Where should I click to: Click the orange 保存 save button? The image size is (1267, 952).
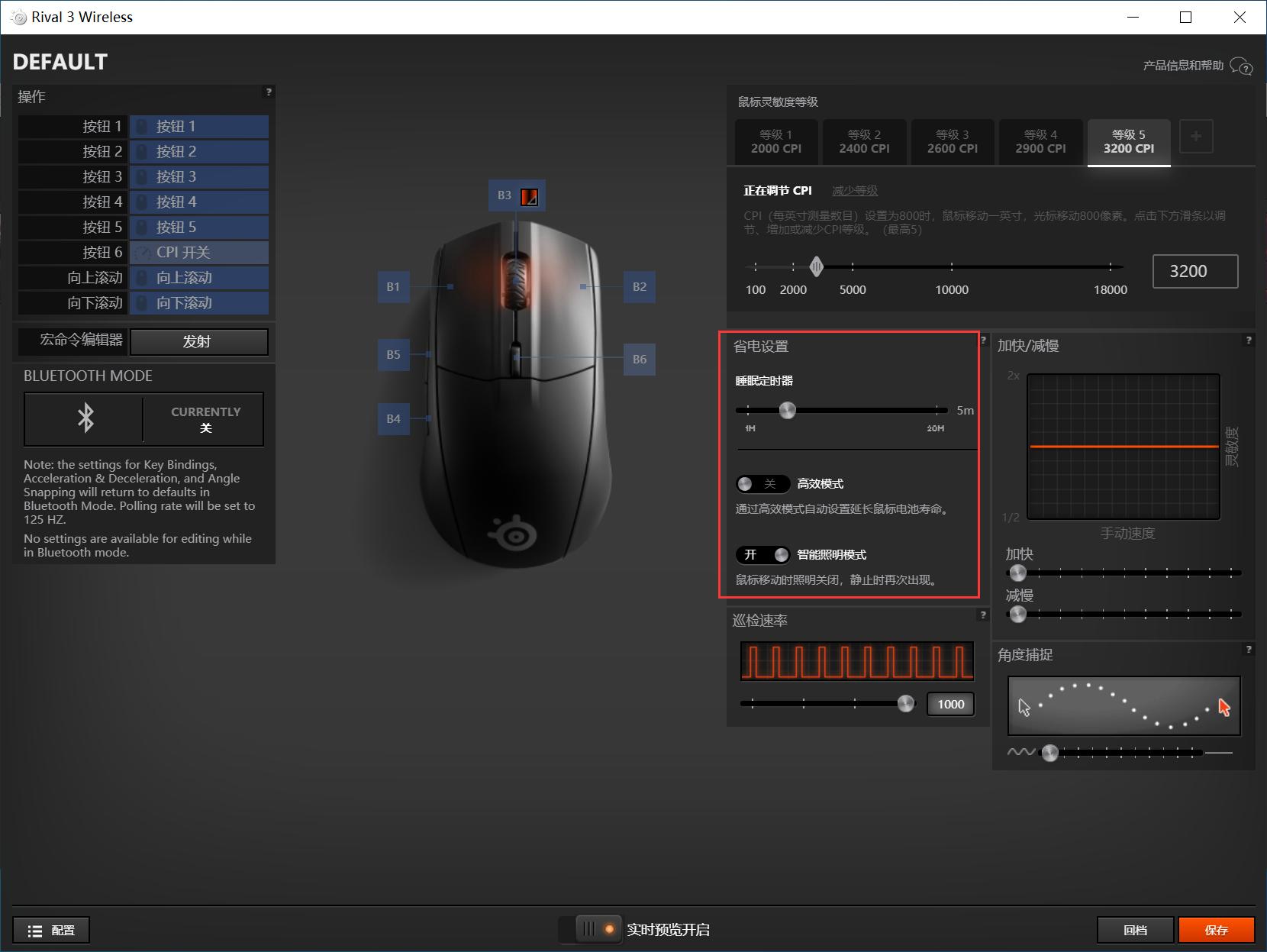1216,930
